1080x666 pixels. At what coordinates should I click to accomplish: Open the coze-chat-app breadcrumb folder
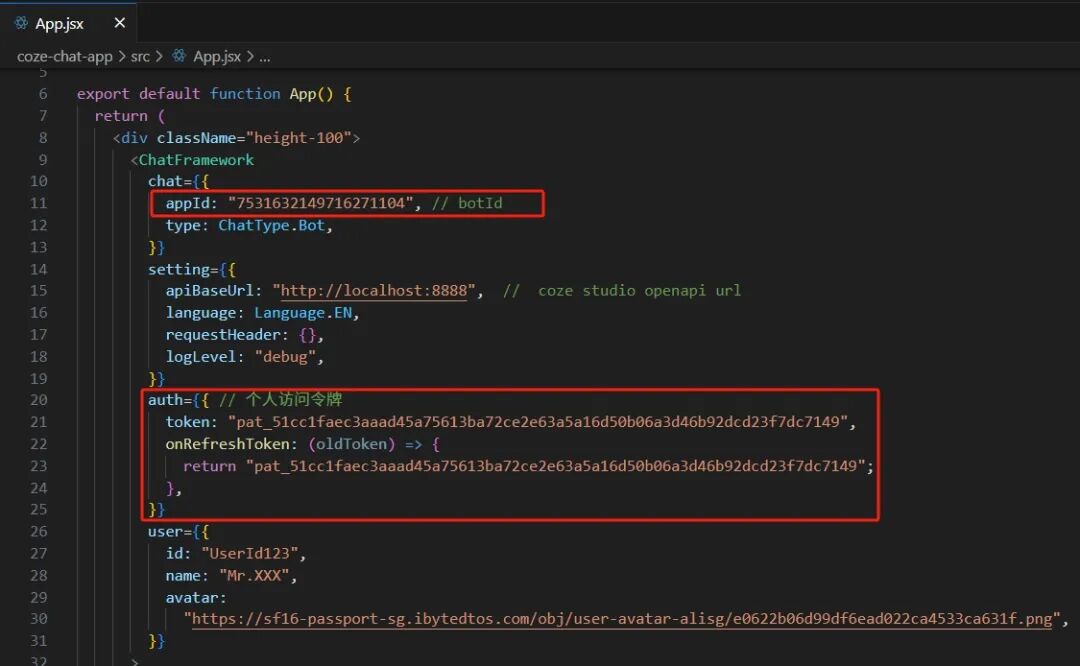pyautogui.click(x=64, y=56)
